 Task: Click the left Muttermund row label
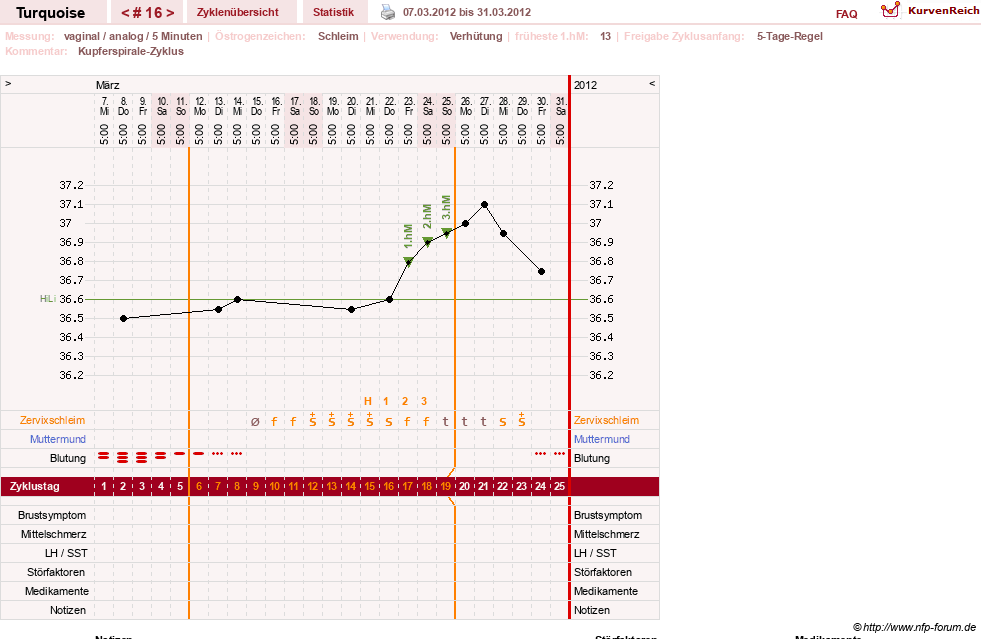[x=58, y=439]
